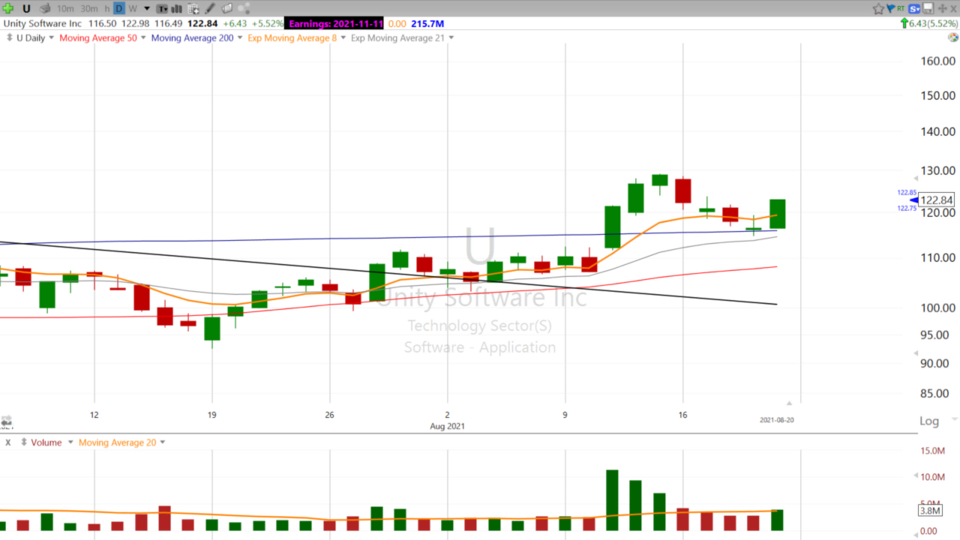Switch to 30m timeframe
The image size is (960, 540).
pyautogui.click(x=89, y=9)
